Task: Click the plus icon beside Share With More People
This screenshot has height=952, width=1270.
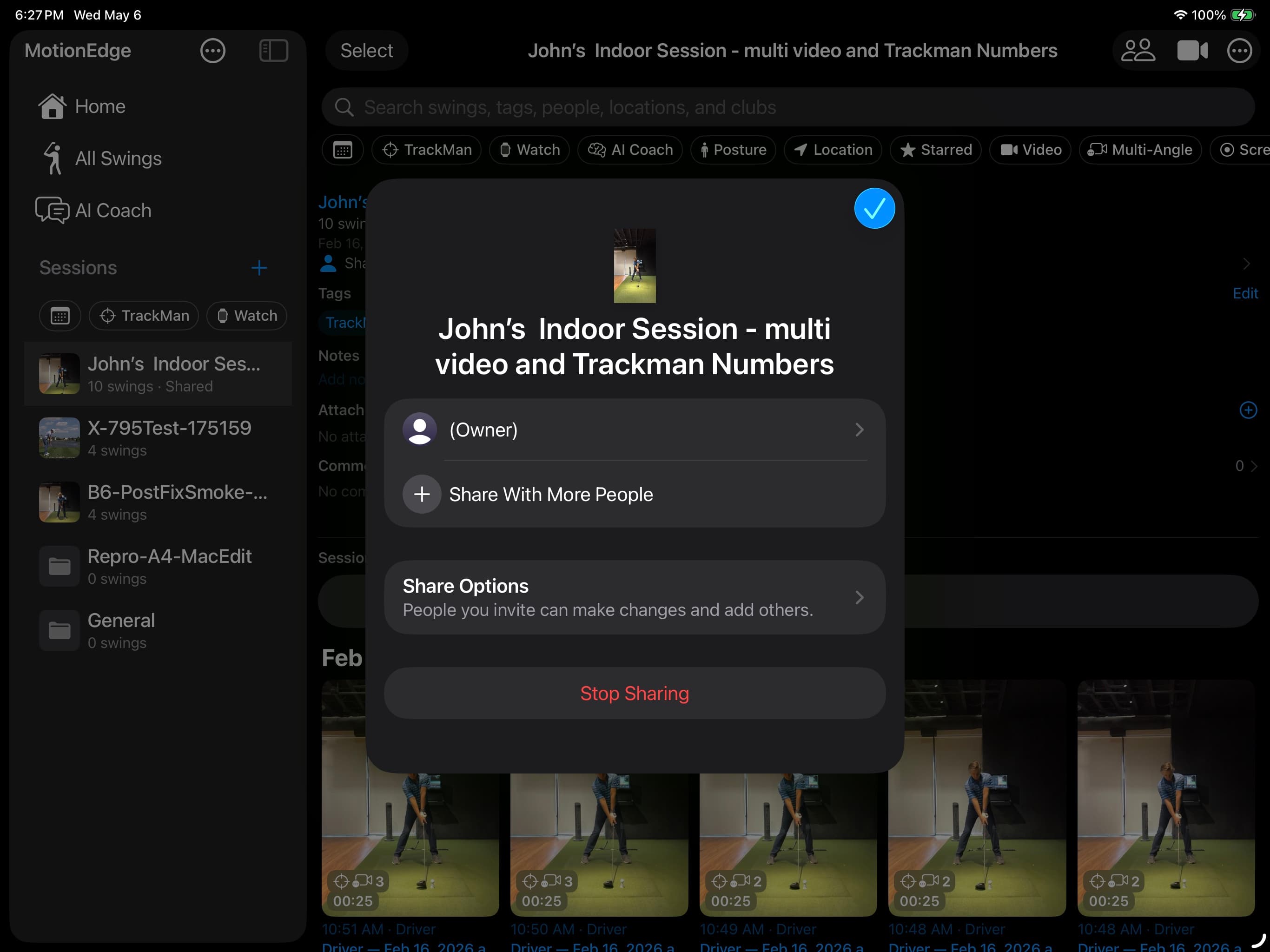Action: [x=422, y=495]
